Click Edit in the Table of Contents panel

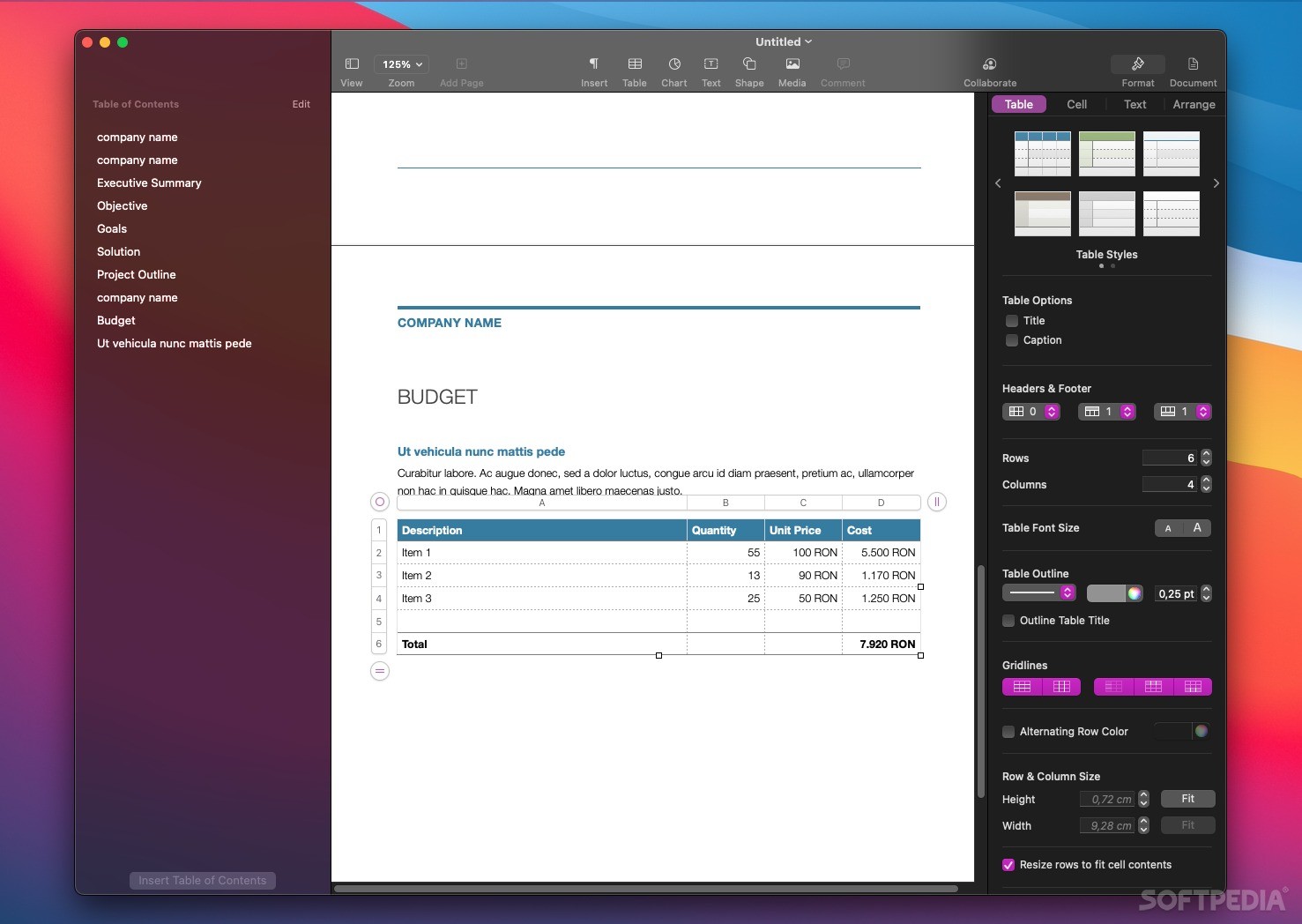(301, 104)
